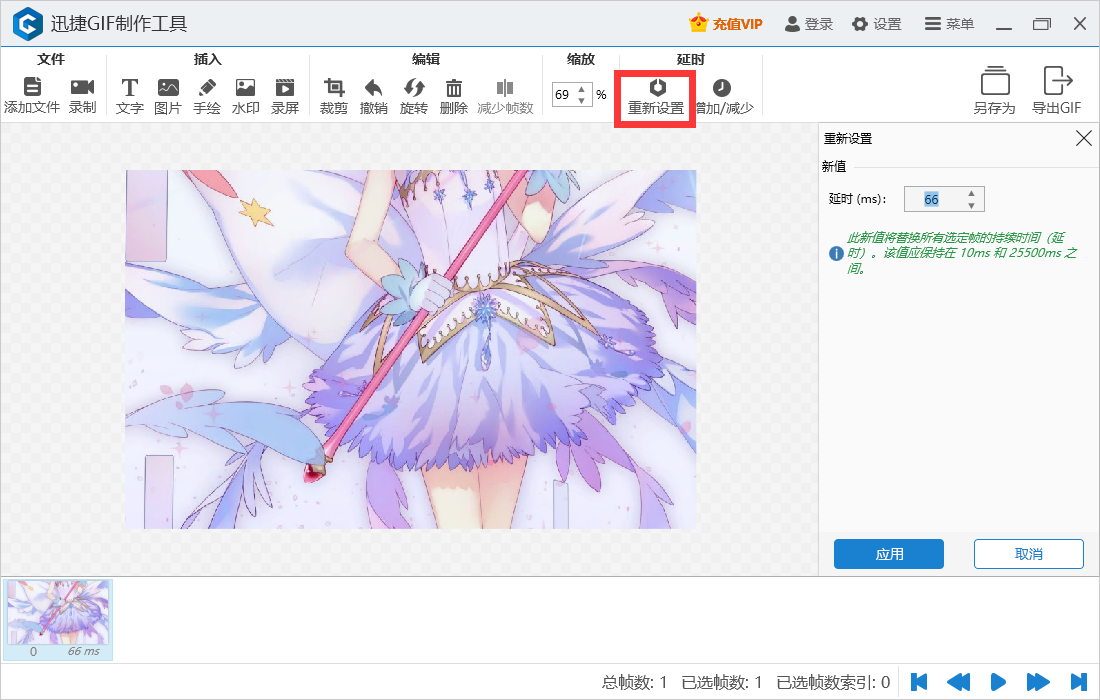Open 设置 settings

pos(877,24)
